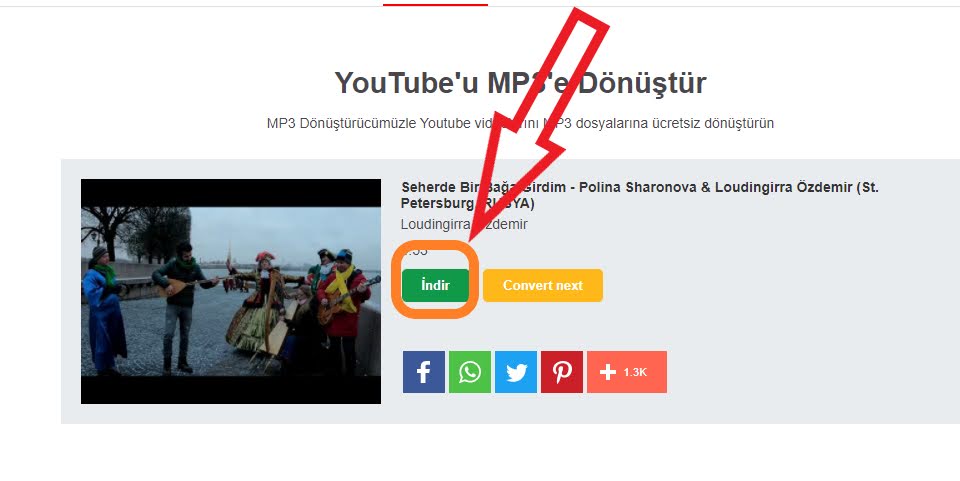The image size is (960, 481).
Task: Click the yellow Convert next button
Action: (x=542, y=285)
